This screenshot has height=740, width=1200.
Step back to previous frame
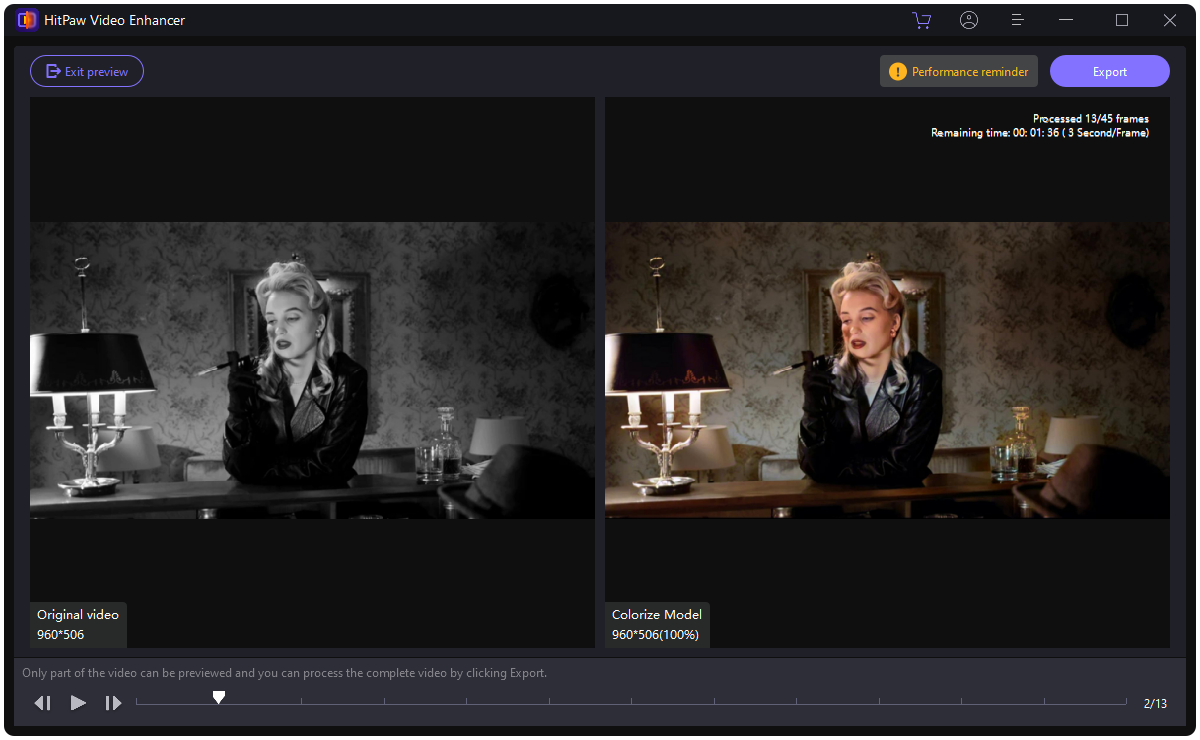[x=42, y=703]
